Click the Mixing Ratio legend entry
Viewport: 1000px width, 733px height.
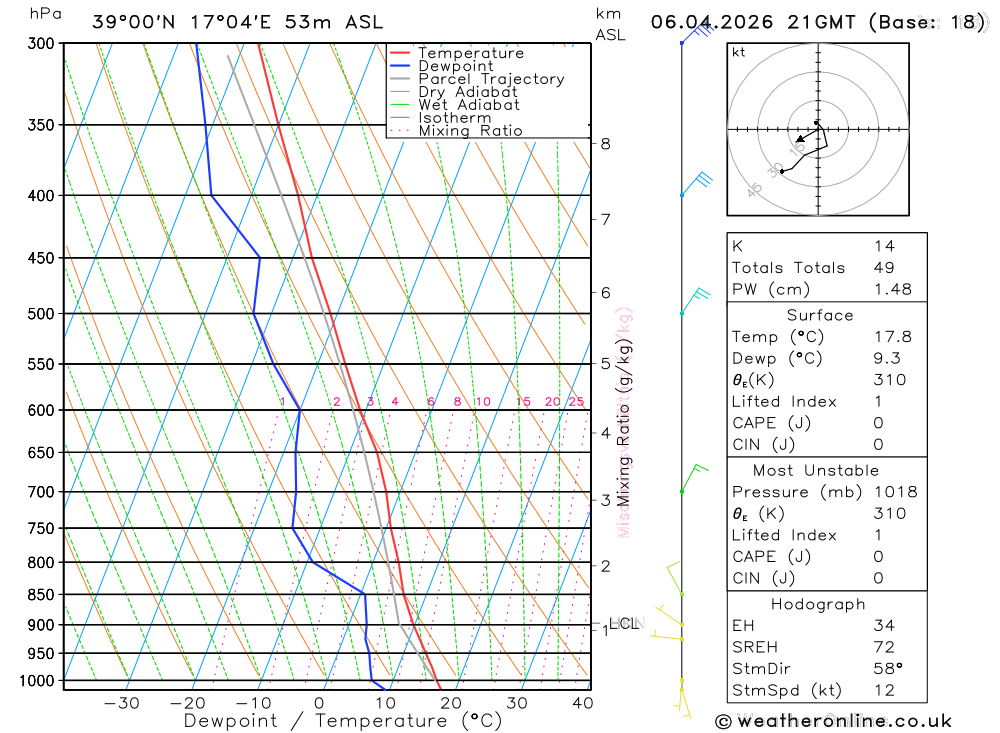pos(456,131)
